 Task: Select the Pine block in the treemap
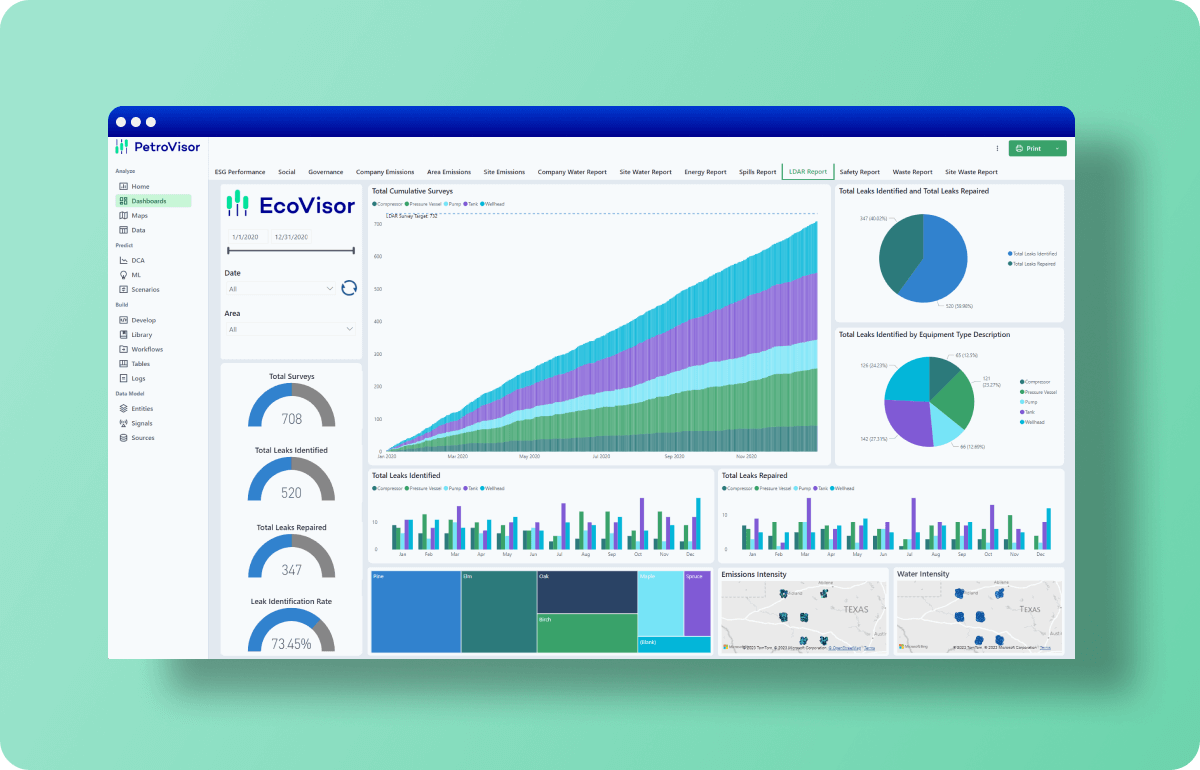(x=415, y=612)
